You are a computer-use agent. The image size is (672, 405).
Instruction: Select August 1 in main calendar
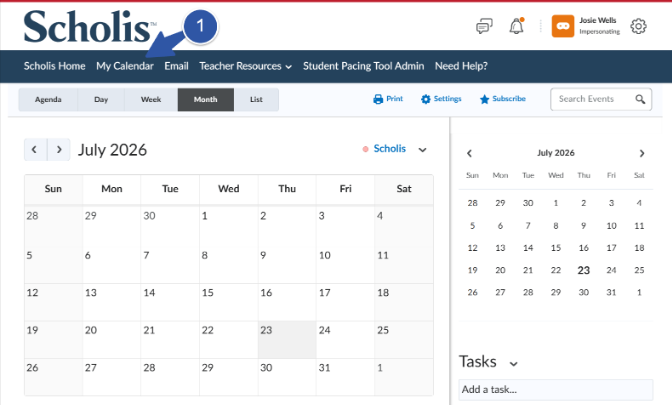[404, 377]
